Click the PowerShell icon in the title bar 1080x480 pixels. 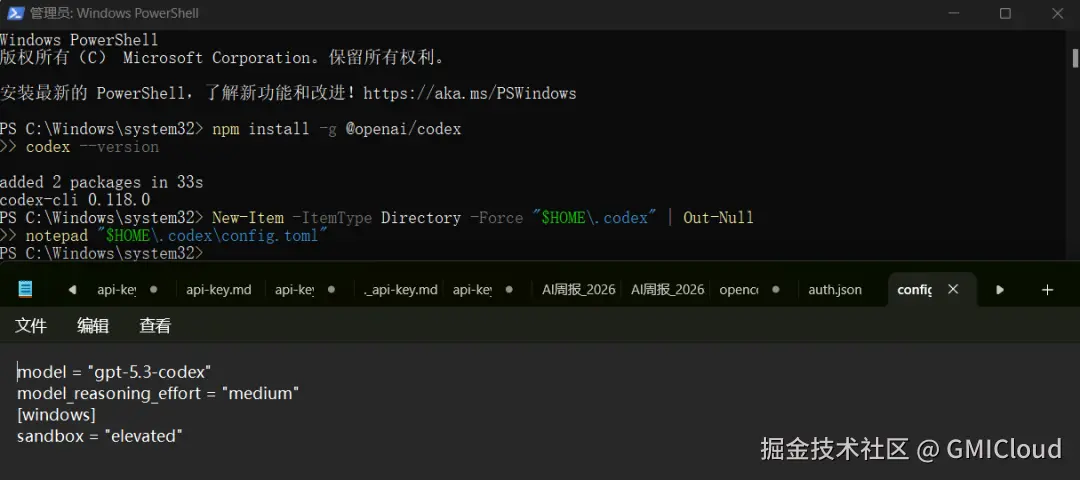(x=15, y=13)
